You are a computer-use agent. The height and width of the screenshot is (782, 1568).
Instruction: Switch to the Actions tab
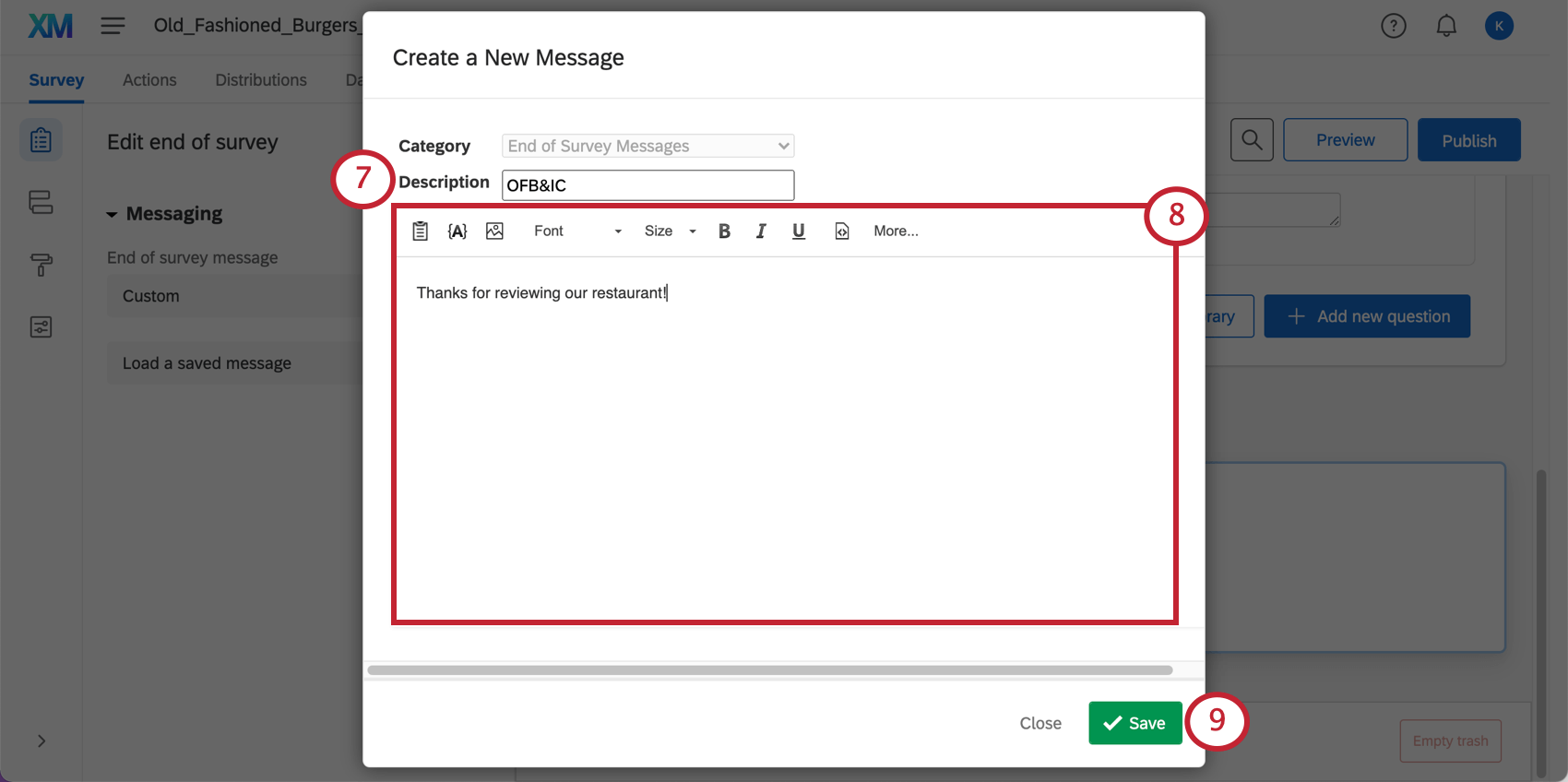tap(149, 80)
